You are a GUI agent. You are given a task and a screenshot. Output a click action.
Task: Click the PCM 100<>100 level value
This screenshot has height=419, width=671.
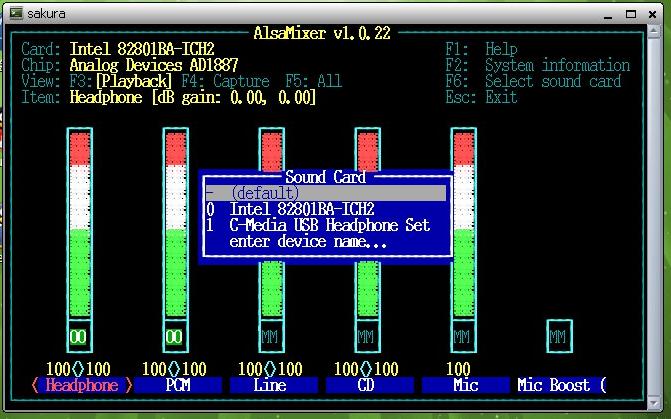[174, 369]
